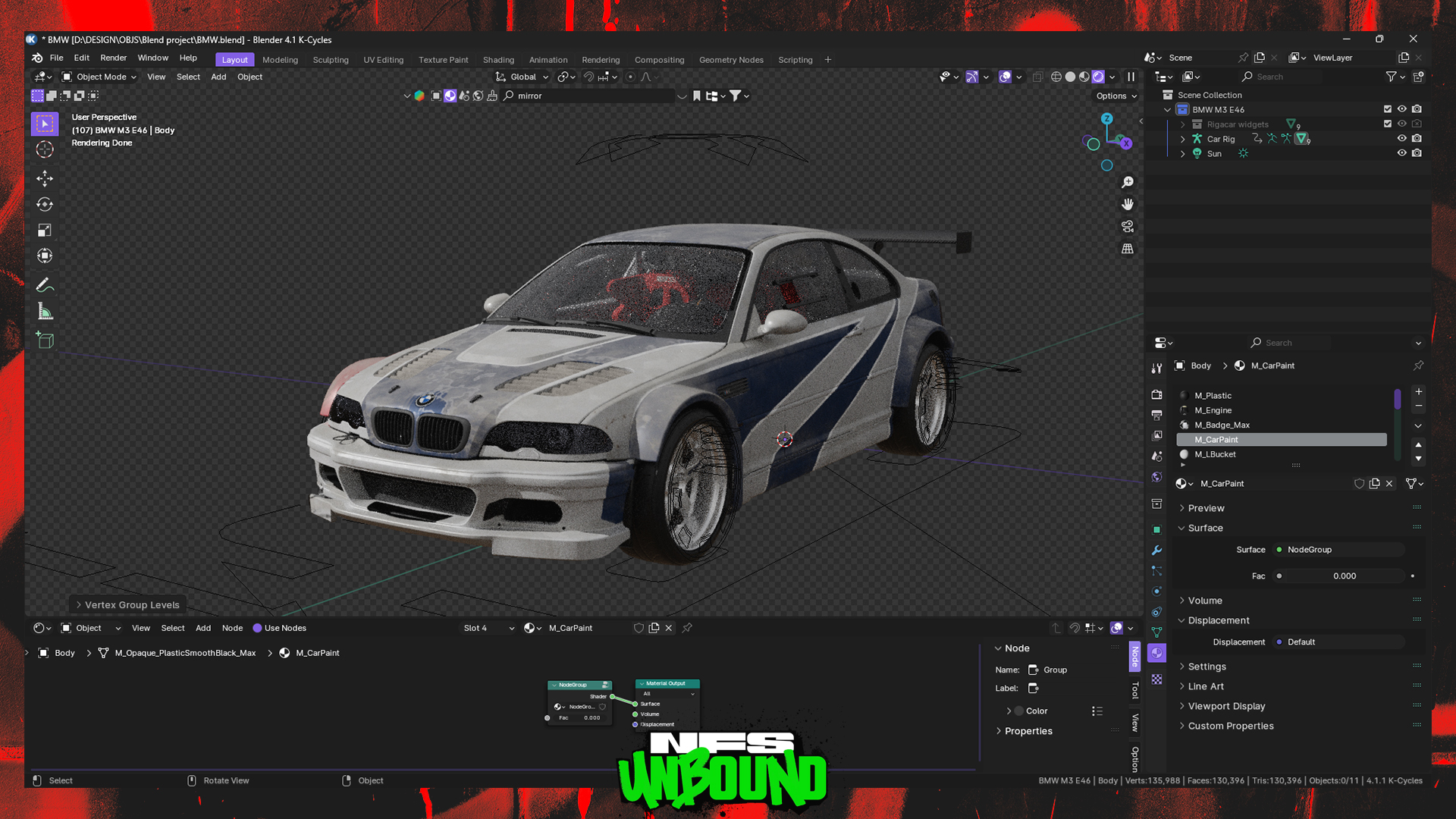
Task: Pin the properties editor context
Action: point(1418,366)
